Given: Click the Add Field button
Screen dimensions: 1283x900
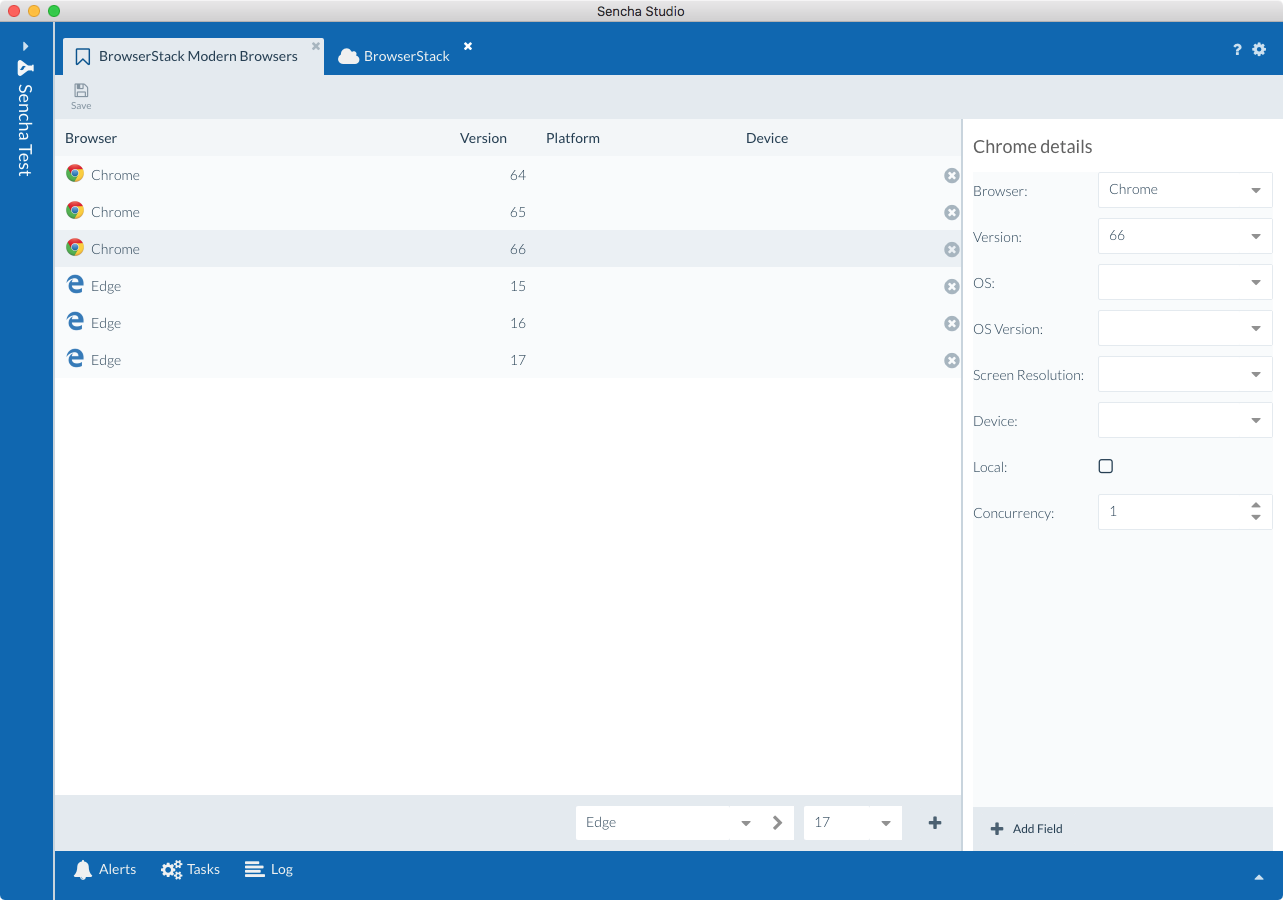Looking at the screenshot, I should tap(1024, 828).
